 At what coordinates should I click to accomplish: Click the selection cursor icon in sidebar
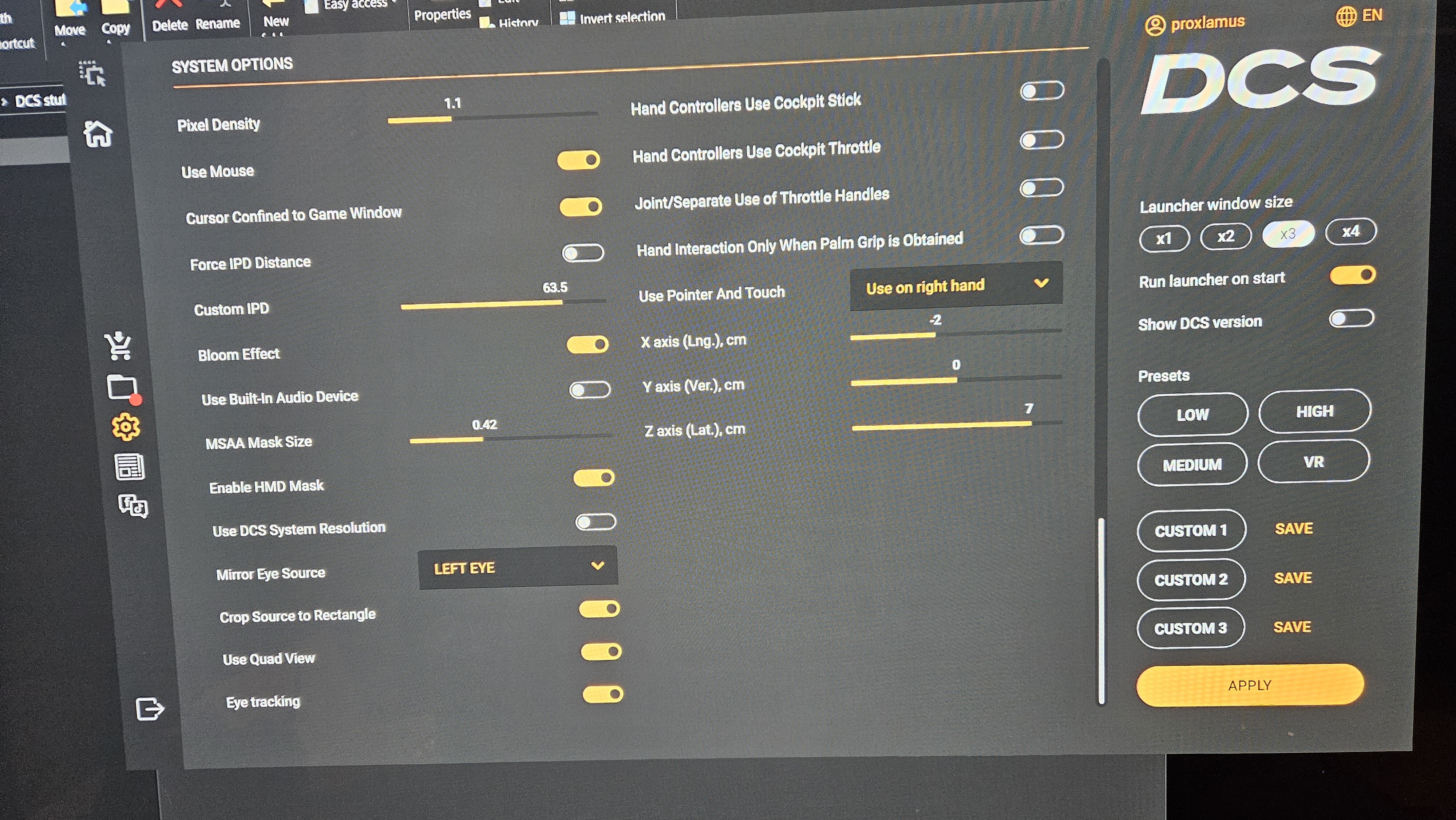click(x=92, y=74)
